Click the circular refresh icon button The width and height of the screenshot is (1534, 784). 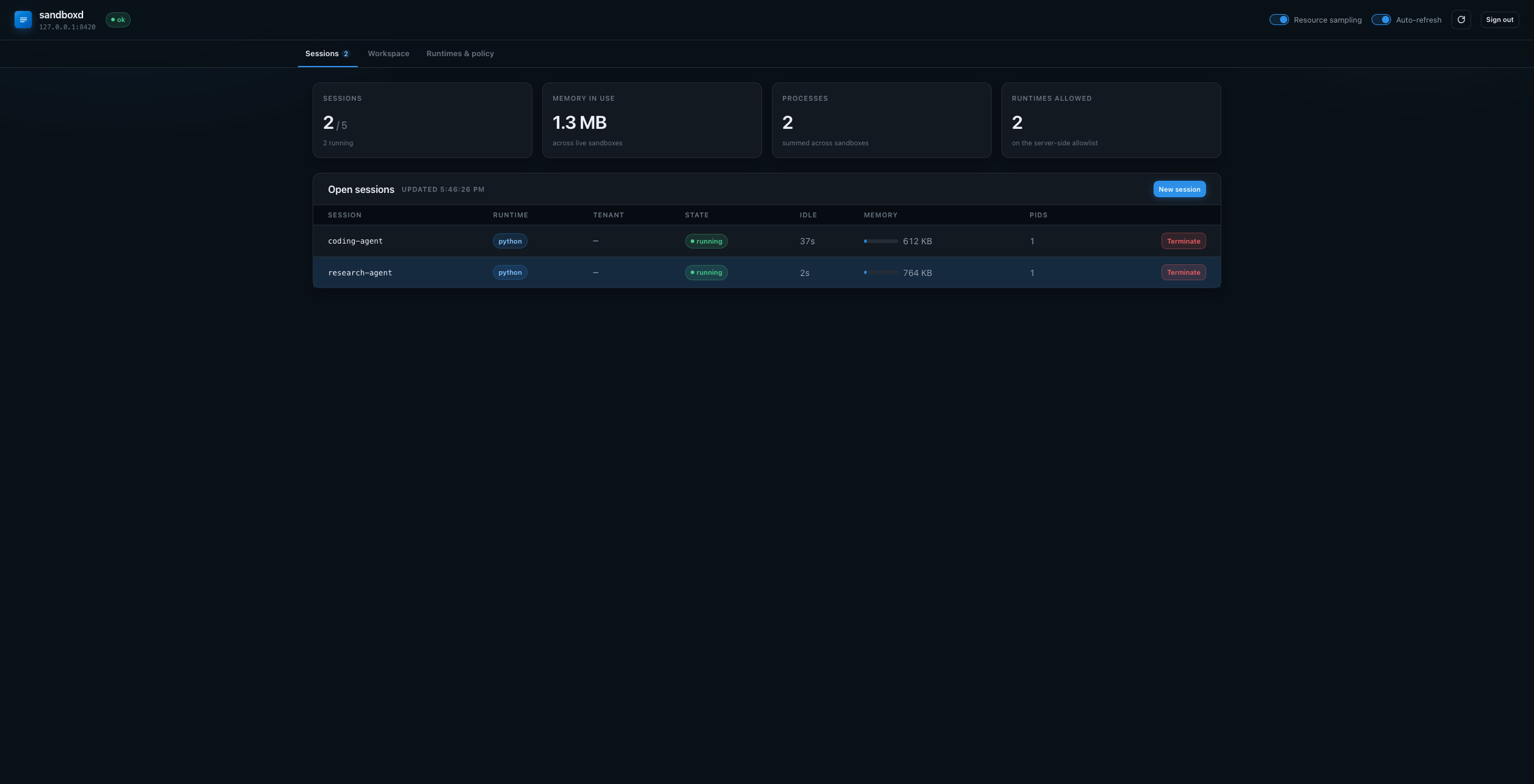(x=1461, y=20)
